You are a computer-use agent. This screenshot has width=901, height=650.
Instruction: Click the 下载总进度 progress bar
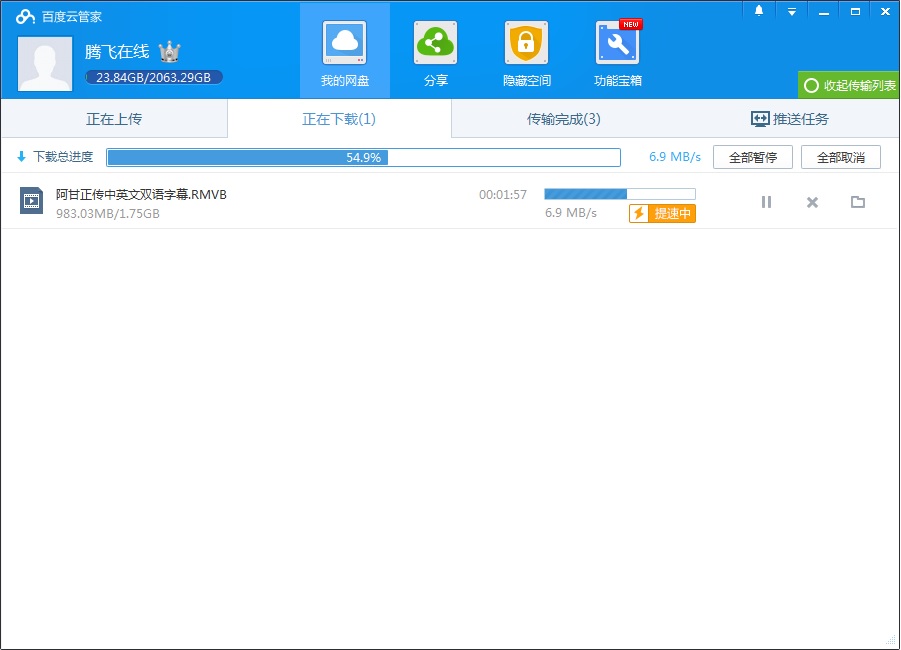coord(363,157)
